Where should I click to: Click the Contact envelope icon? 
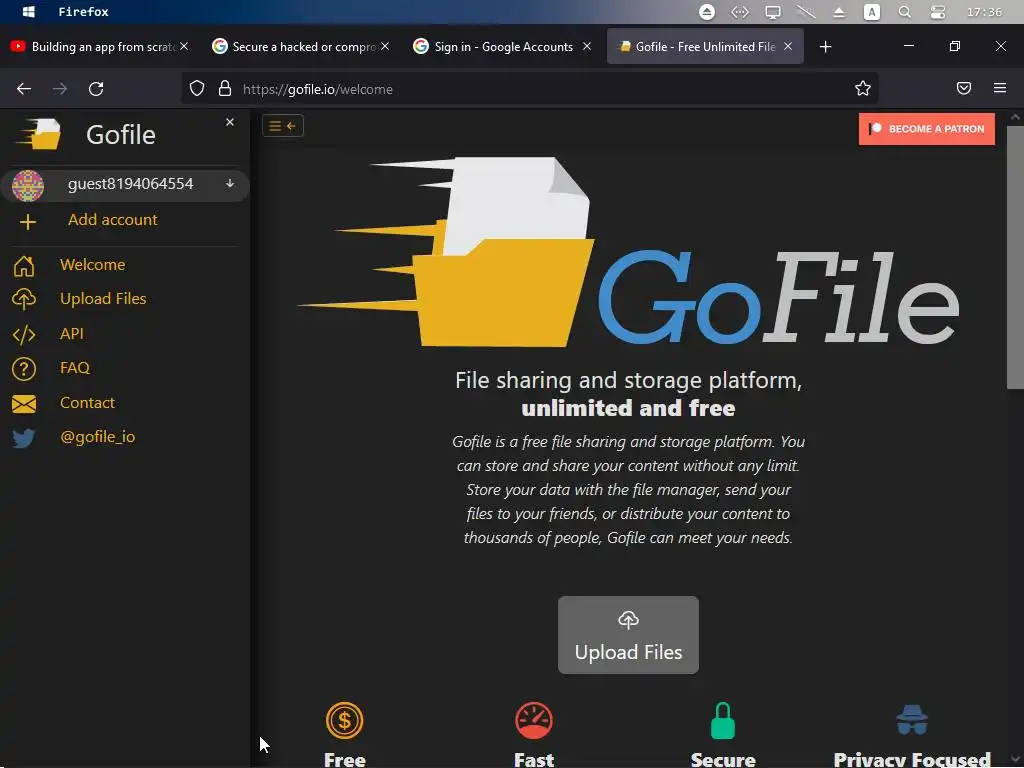click(24, 404)
